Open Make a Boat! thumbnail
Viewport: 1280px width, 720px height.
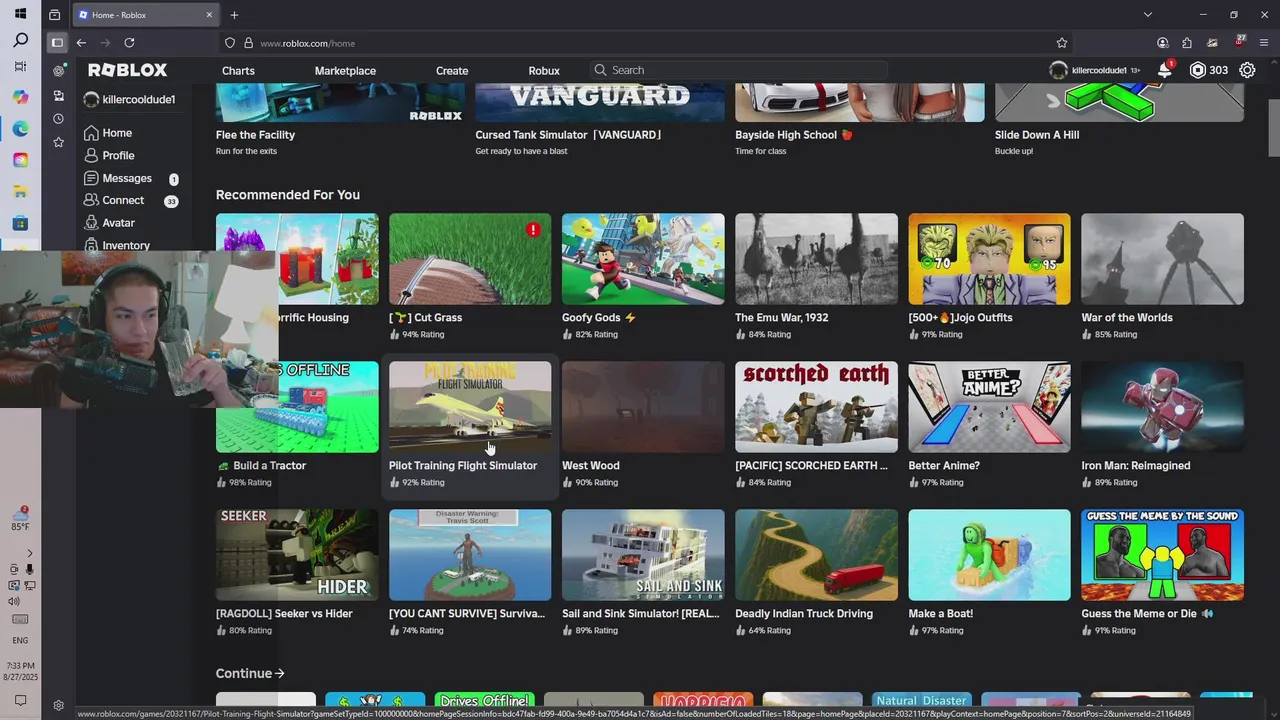click(989, 555)
